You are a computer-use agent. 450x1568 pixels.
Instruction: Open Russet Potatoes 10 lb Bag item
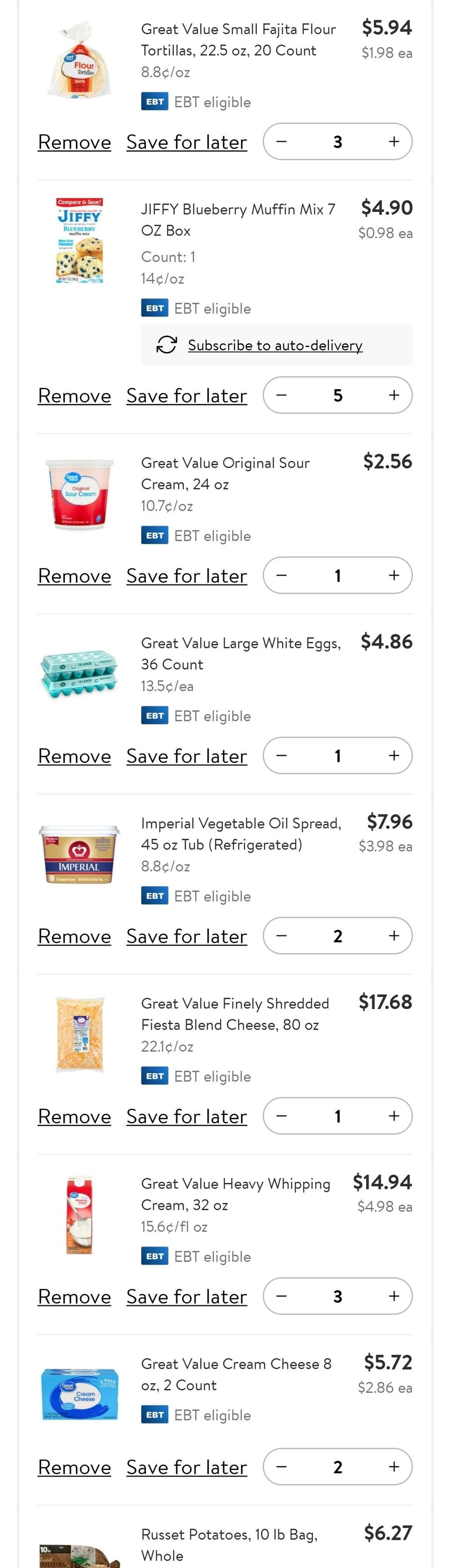[x=229, y=1545]
